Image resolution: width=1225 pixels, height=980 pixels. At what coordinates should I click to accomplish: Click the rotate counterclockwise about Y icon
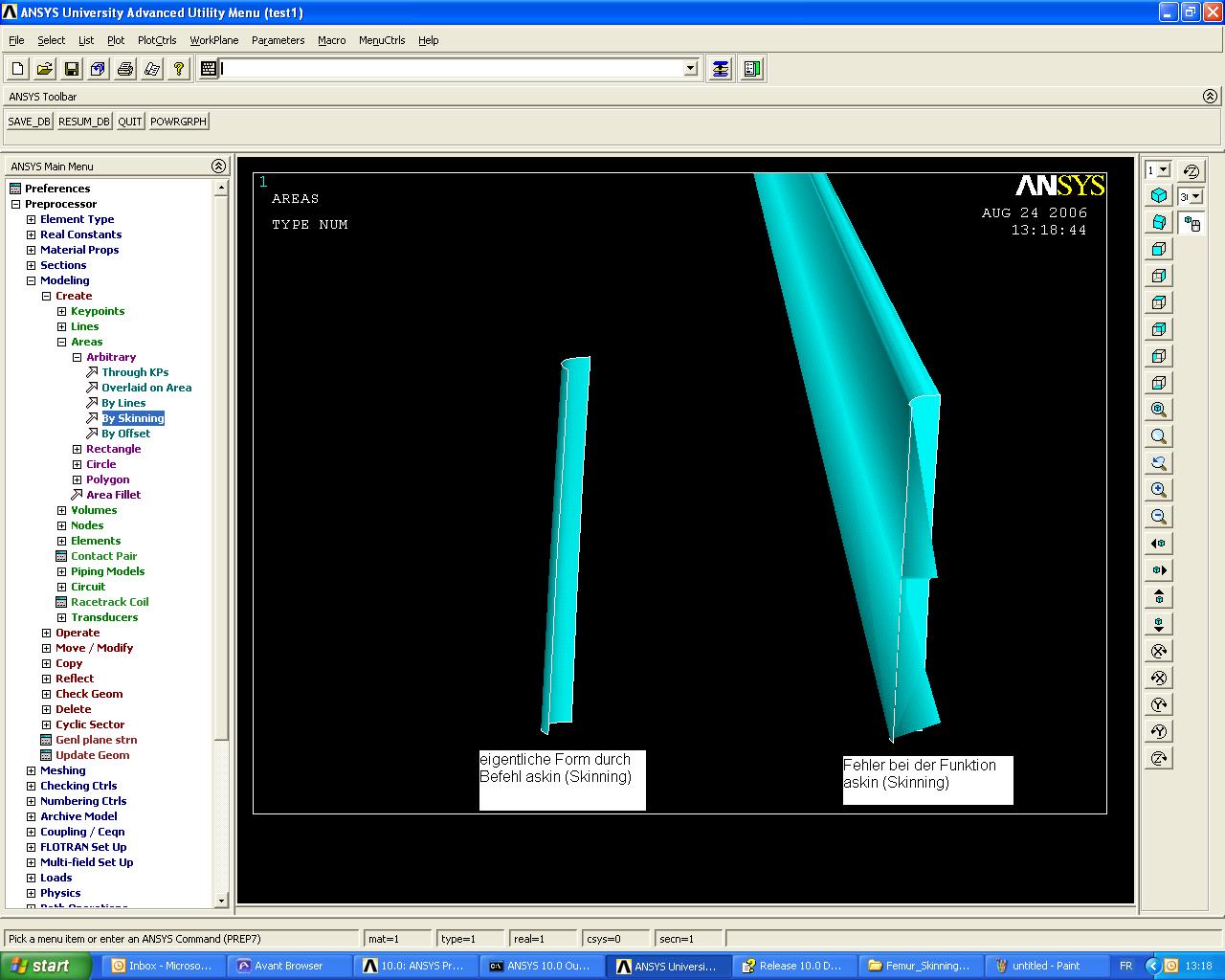tap(1159, 731)
